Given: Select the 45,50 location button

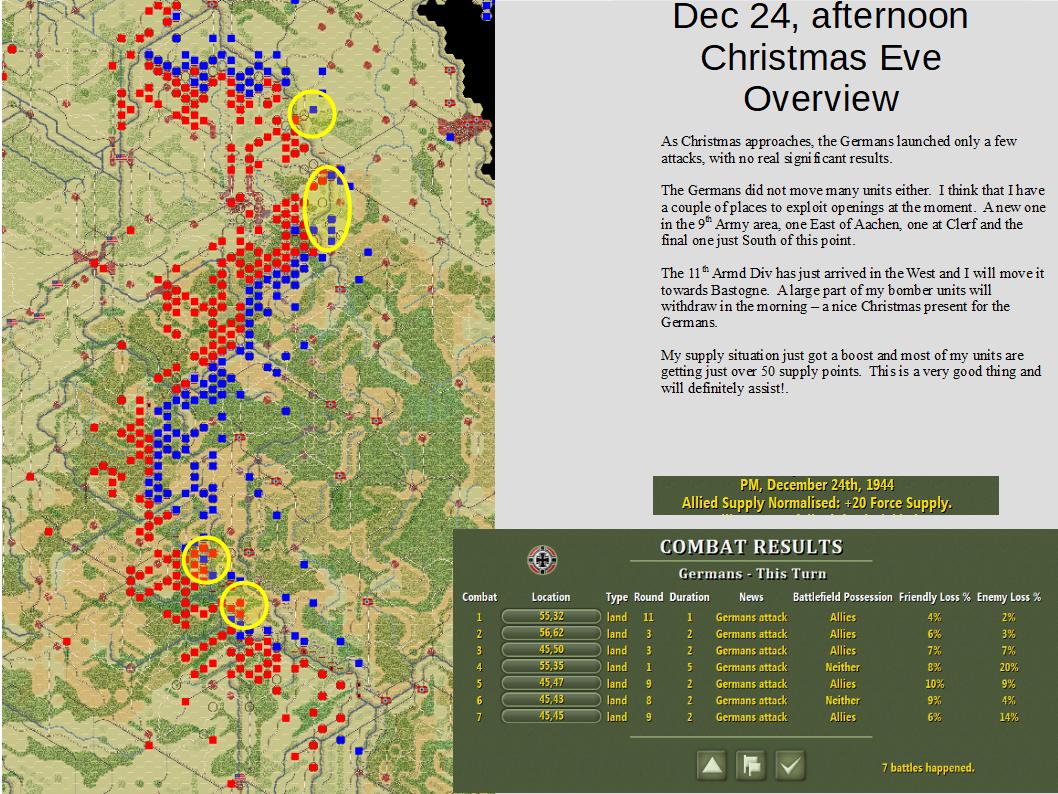Looking at the screenshot, I should coord(551,650).
